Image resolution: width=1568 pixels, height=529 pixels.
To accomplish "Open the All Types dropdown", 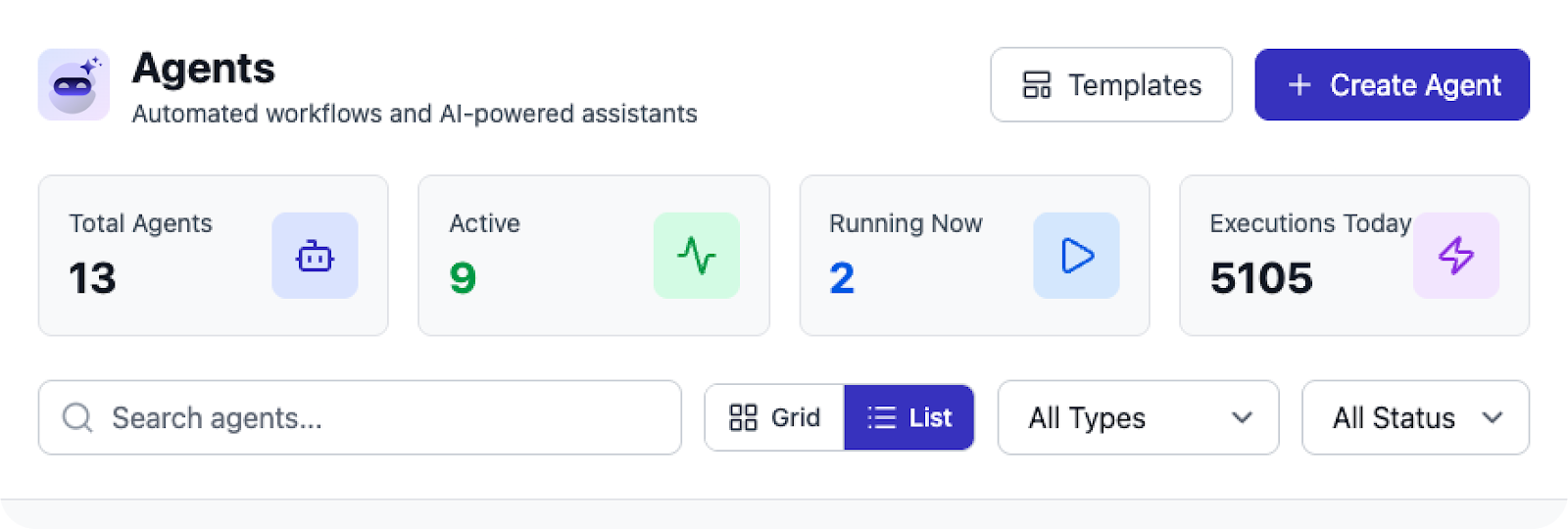I will pos(1139,417).
